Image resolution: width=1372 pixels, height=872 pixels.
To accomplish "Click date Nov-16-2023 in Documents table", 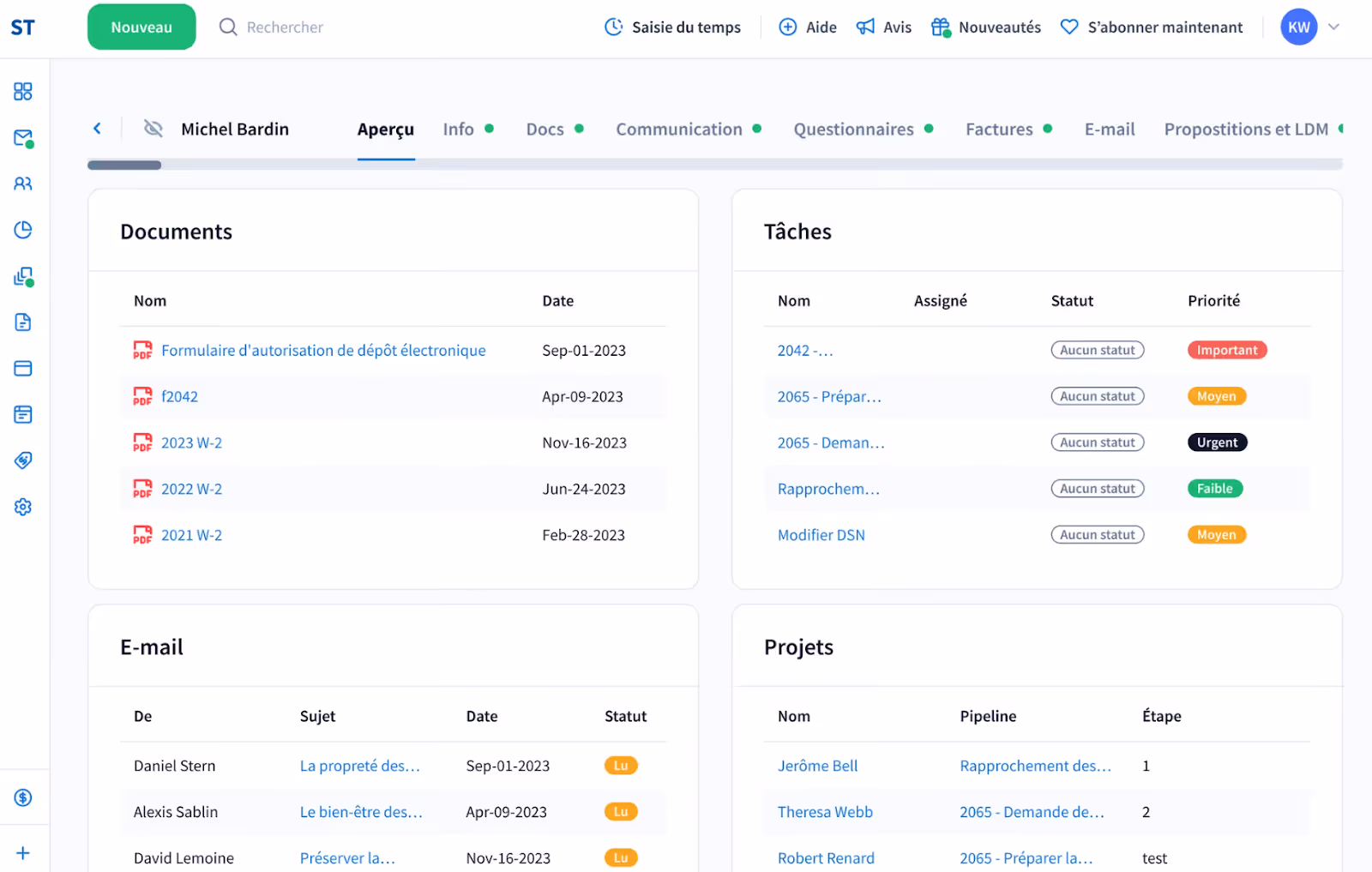I will [584, 442].
